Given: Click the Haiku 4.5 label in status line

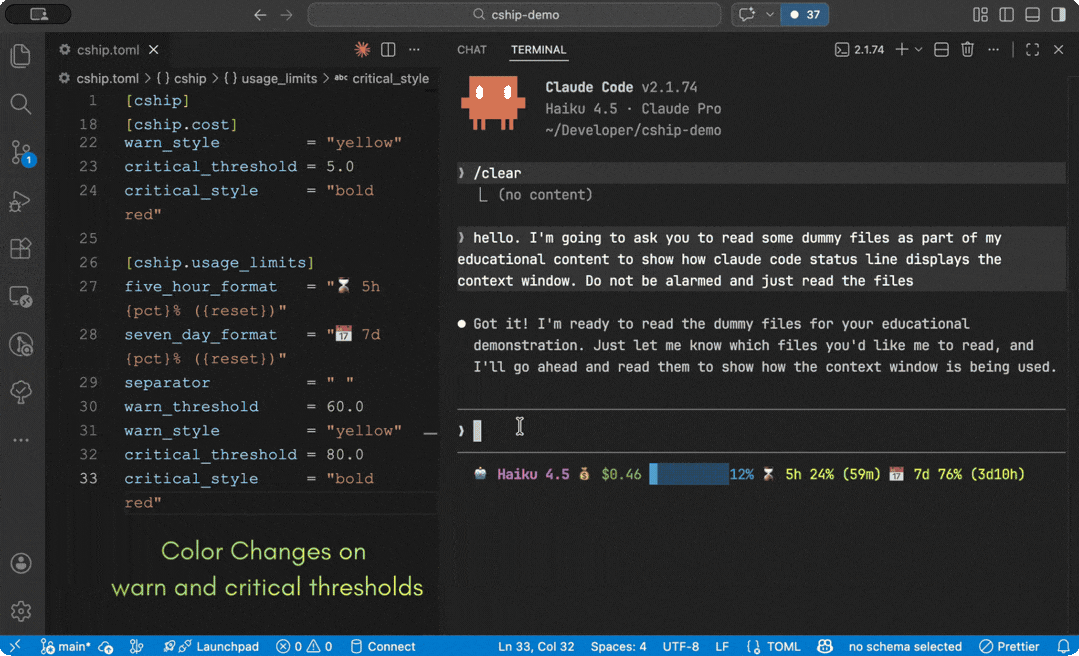Looking at the screenshot, I should click(533, 474).
